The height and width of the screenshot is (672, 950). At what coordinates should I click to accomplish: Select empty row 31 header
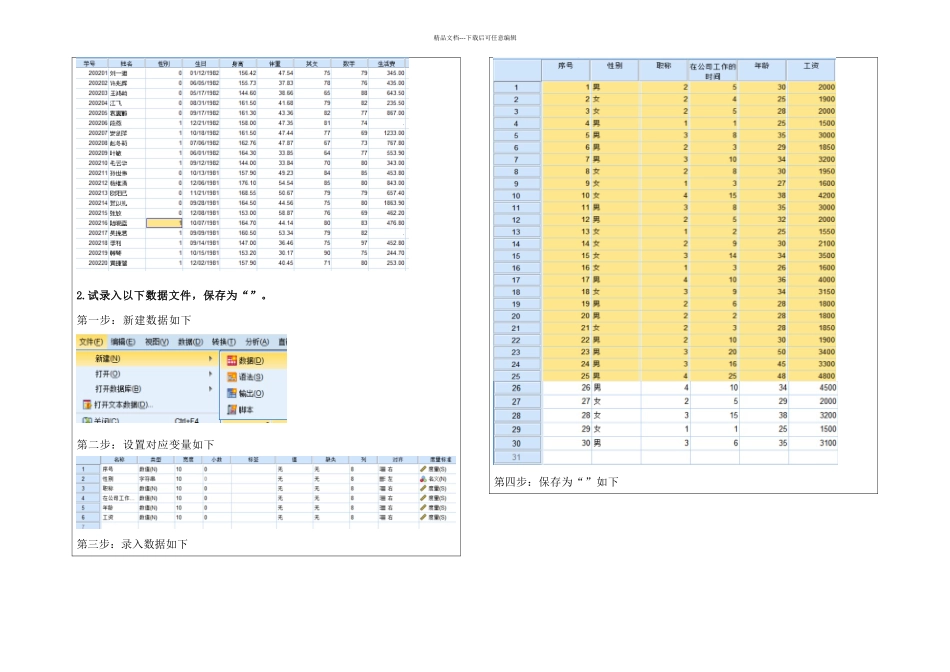pyautogui.click(x=516, y=457)
